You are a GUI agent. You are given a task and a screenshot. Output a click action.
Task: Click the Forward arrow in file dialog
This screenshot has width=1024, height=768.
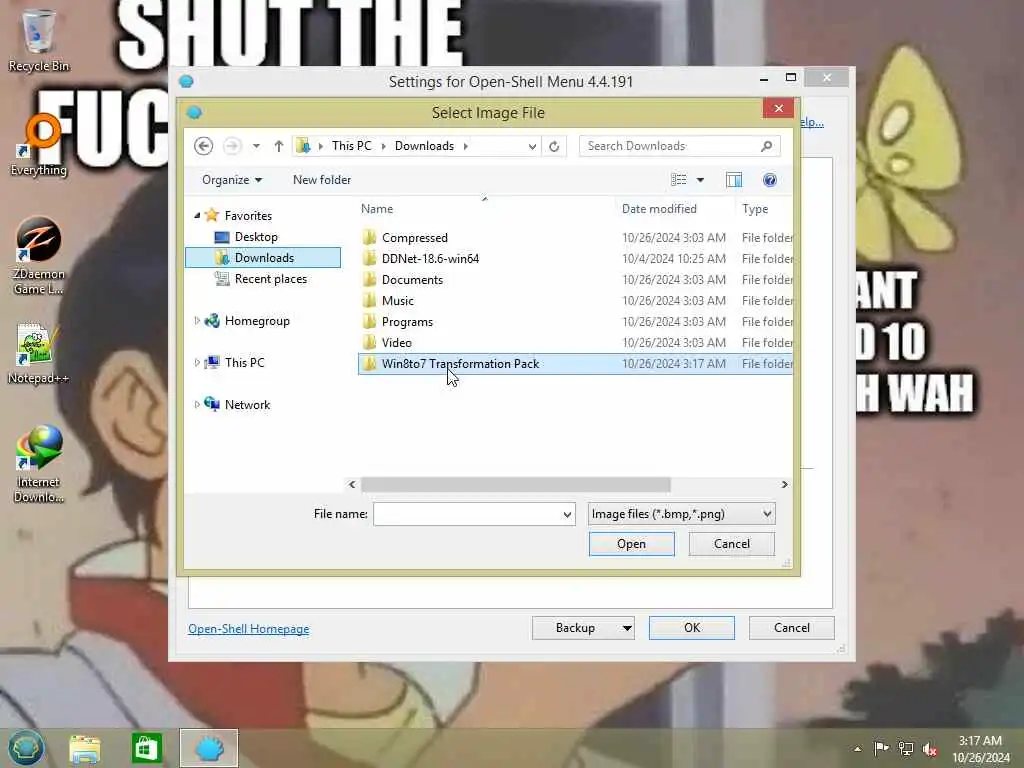[x=232, y=146]
